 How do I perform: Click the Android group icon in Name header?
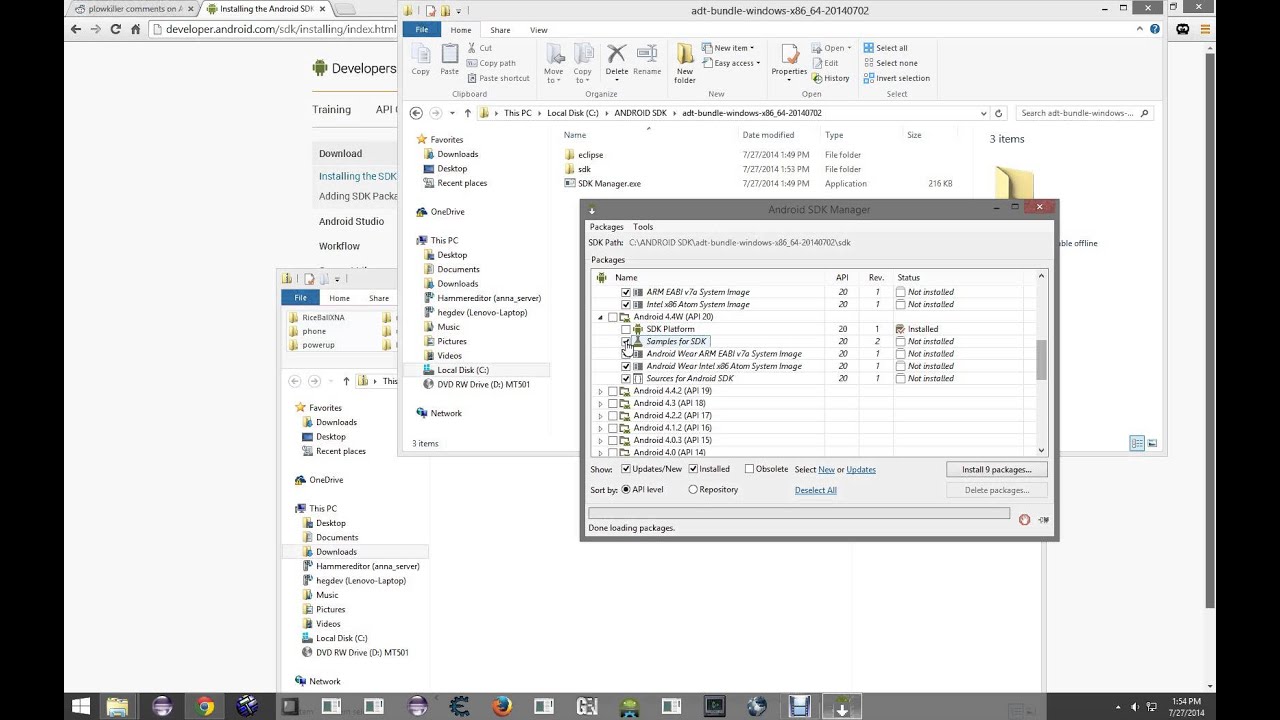tap(600, 277)
